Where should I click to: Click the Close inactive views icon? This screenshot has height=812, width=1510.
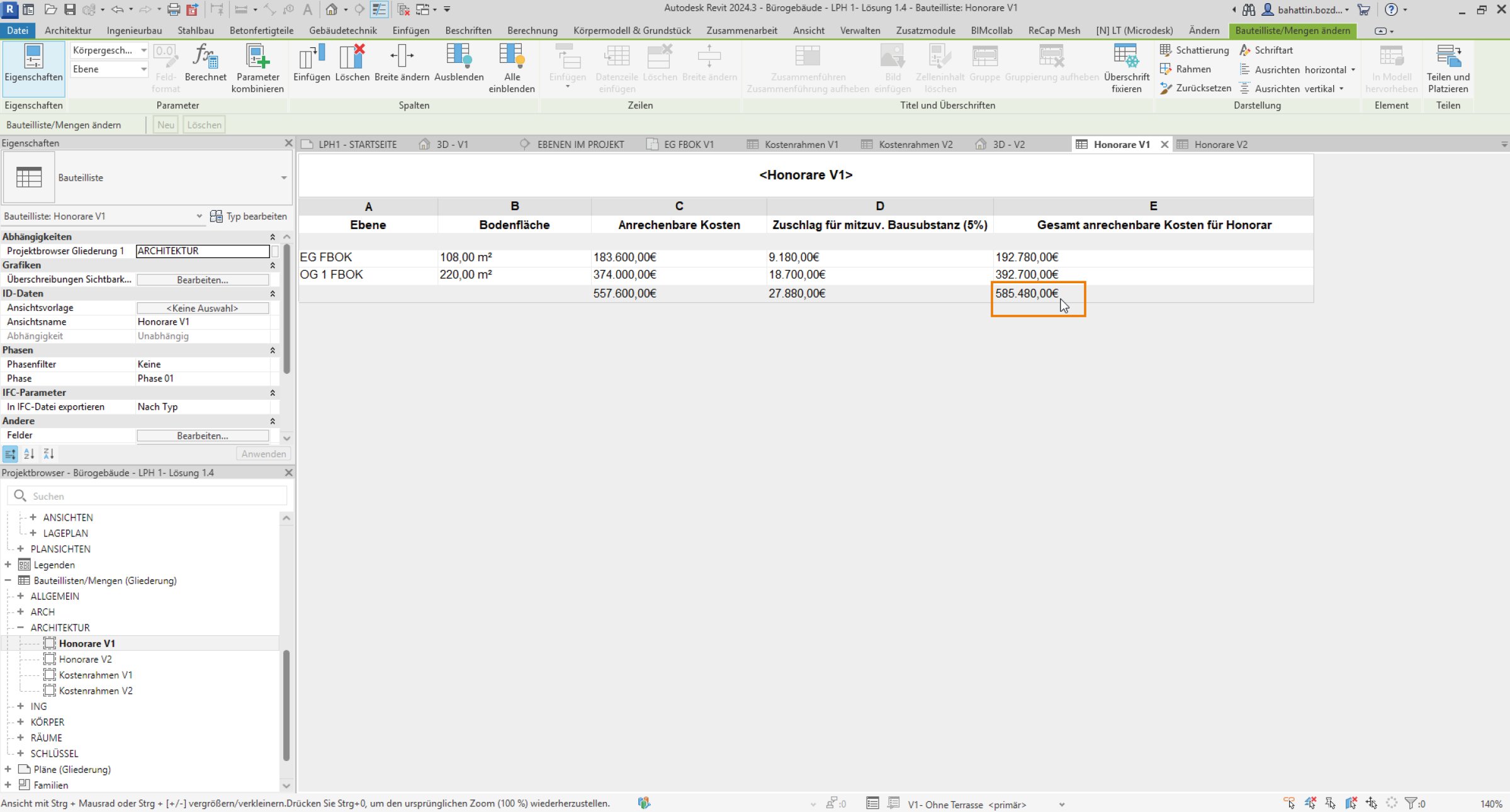[x=404, y=9]
